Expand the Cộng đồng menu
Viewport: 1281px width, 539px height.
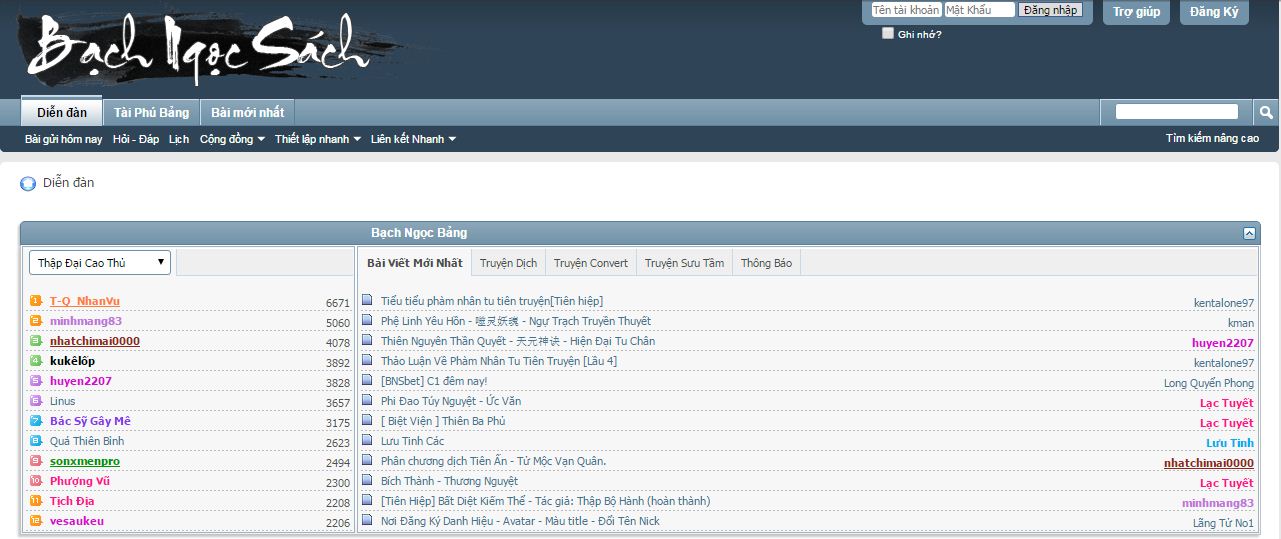232,139
